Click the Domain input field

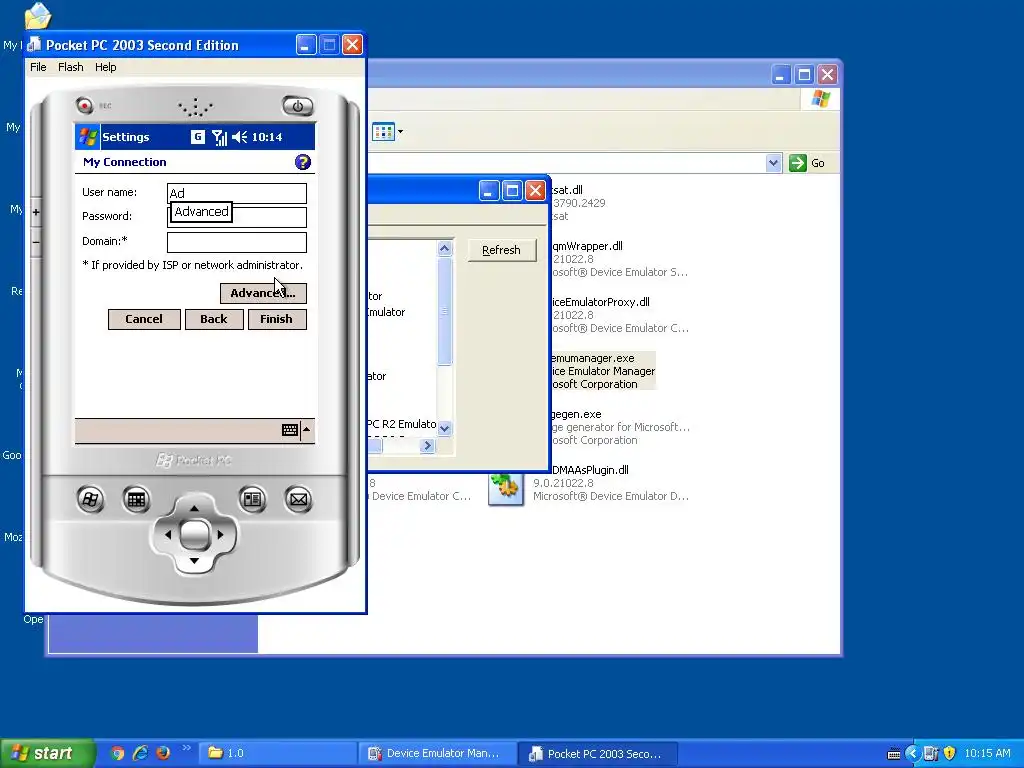[x=236, y=242]
